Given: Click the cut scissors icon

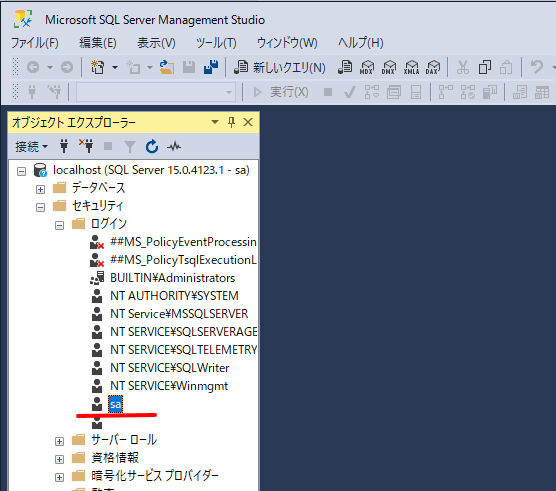Looking at the screenshot, I should (x=463, y=67).
